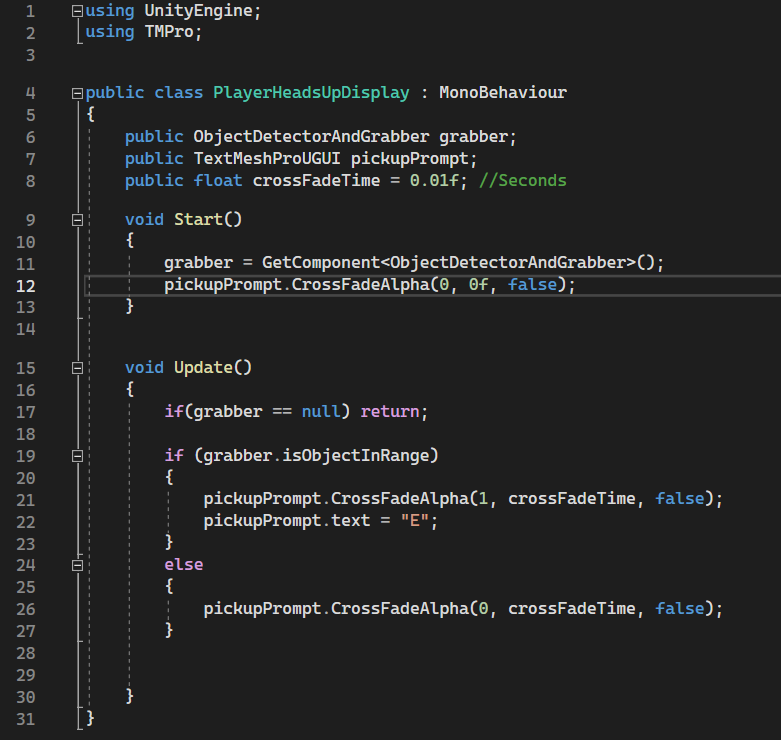This screenshot has height=740, width=781.
Task: Click GetComponent call on line 11
Action: tap(321, 262)
